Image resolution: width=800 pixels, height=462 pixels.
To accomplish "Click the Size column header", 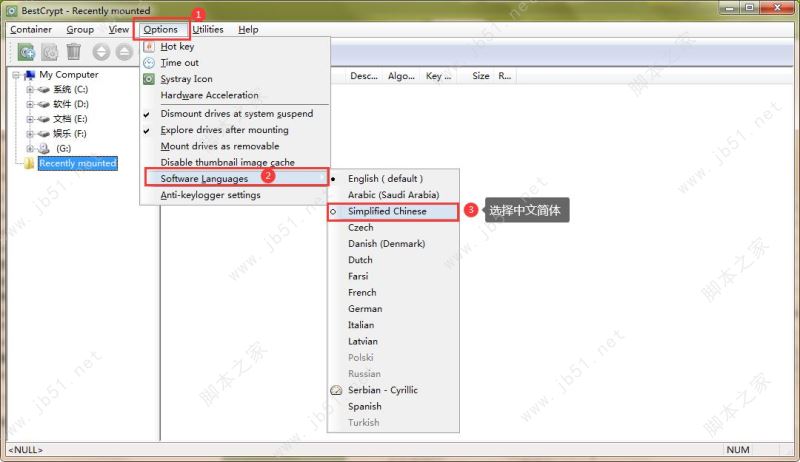I will 481,76.
